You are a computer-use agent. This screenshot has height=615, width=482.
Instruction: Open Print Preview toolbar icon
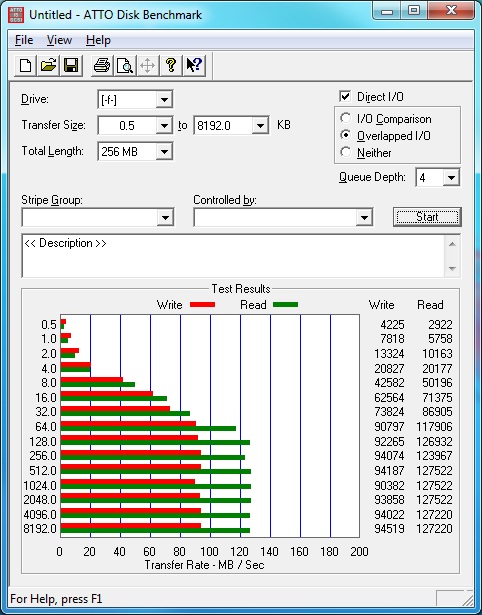point(125,65)
